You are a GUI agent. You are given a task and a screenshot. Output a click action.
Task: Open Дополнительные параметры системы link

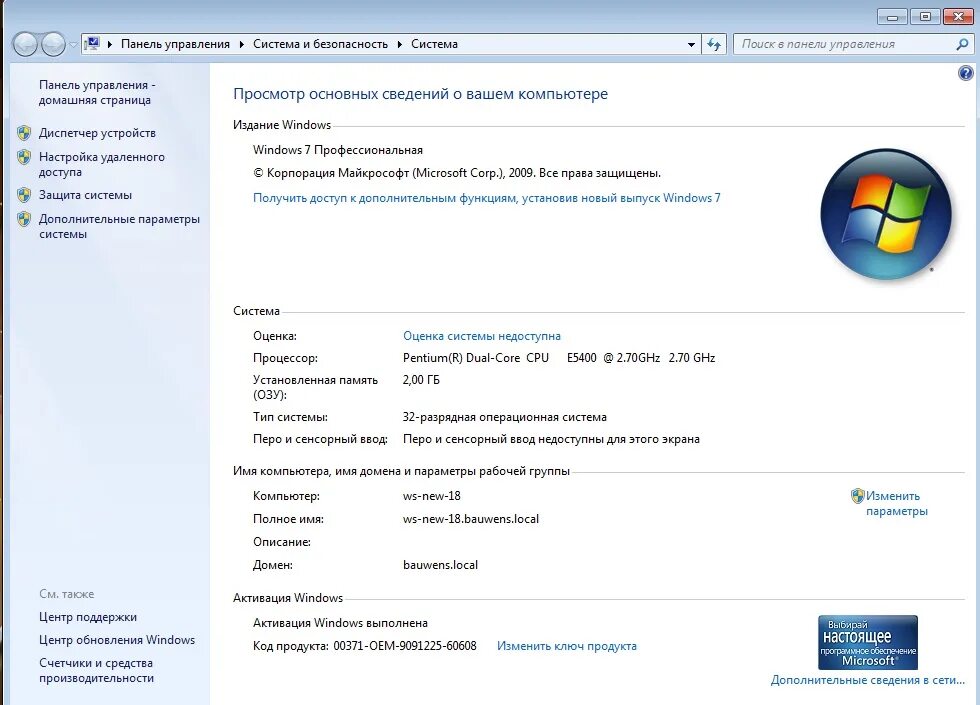pyautogui.click(x=119, y=226)
